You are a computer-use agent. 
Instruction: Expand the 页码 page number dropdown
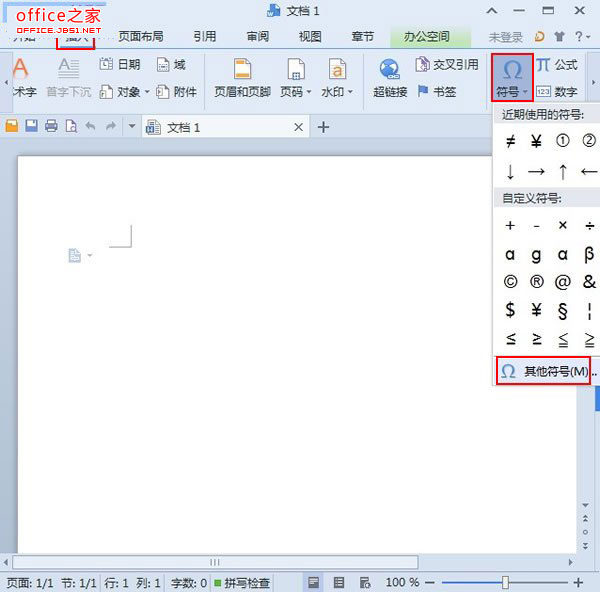point(309,92)
